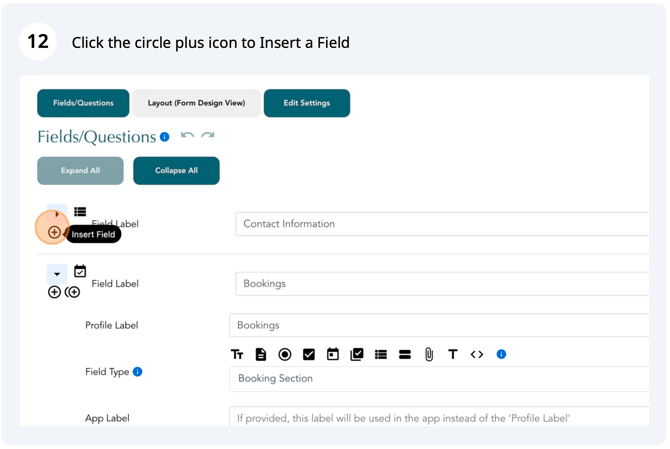The image size is (670, 449).
Task: Switch to Layout (Form Design View) tab
Action: tap(196, 103)
